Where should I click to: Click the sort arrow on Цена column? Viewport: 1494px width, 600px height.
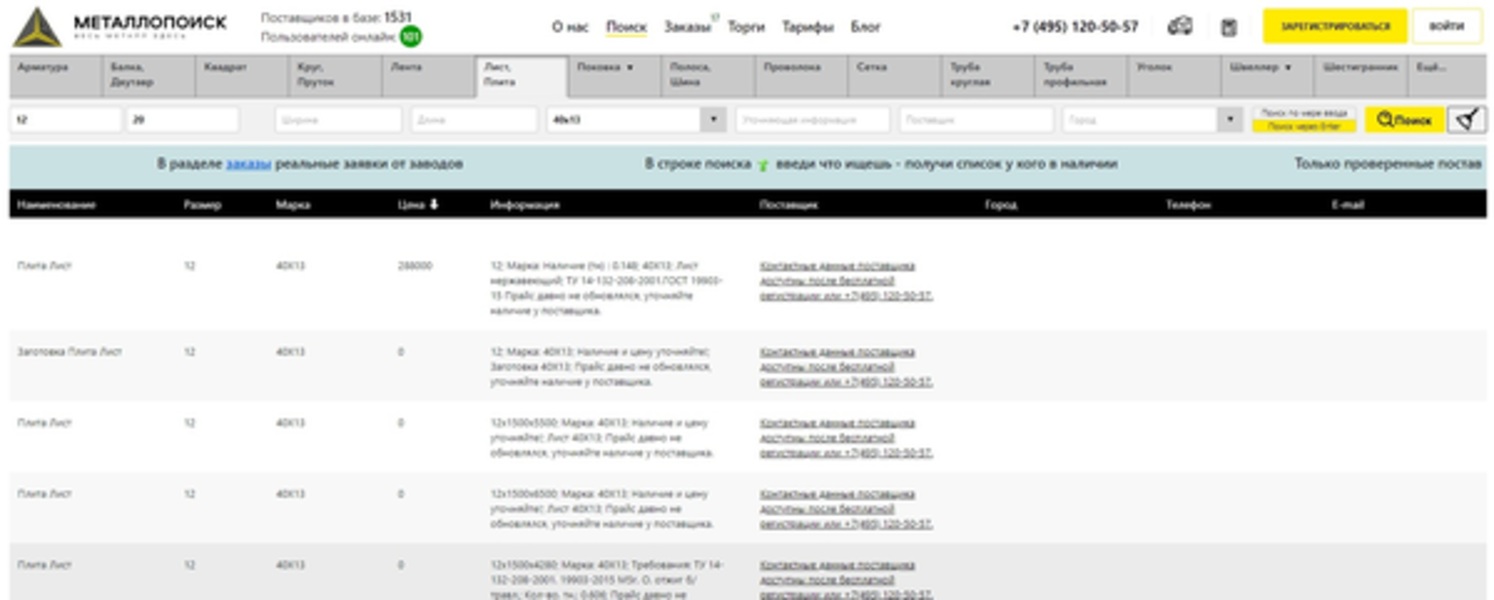(x=434, y=205)
